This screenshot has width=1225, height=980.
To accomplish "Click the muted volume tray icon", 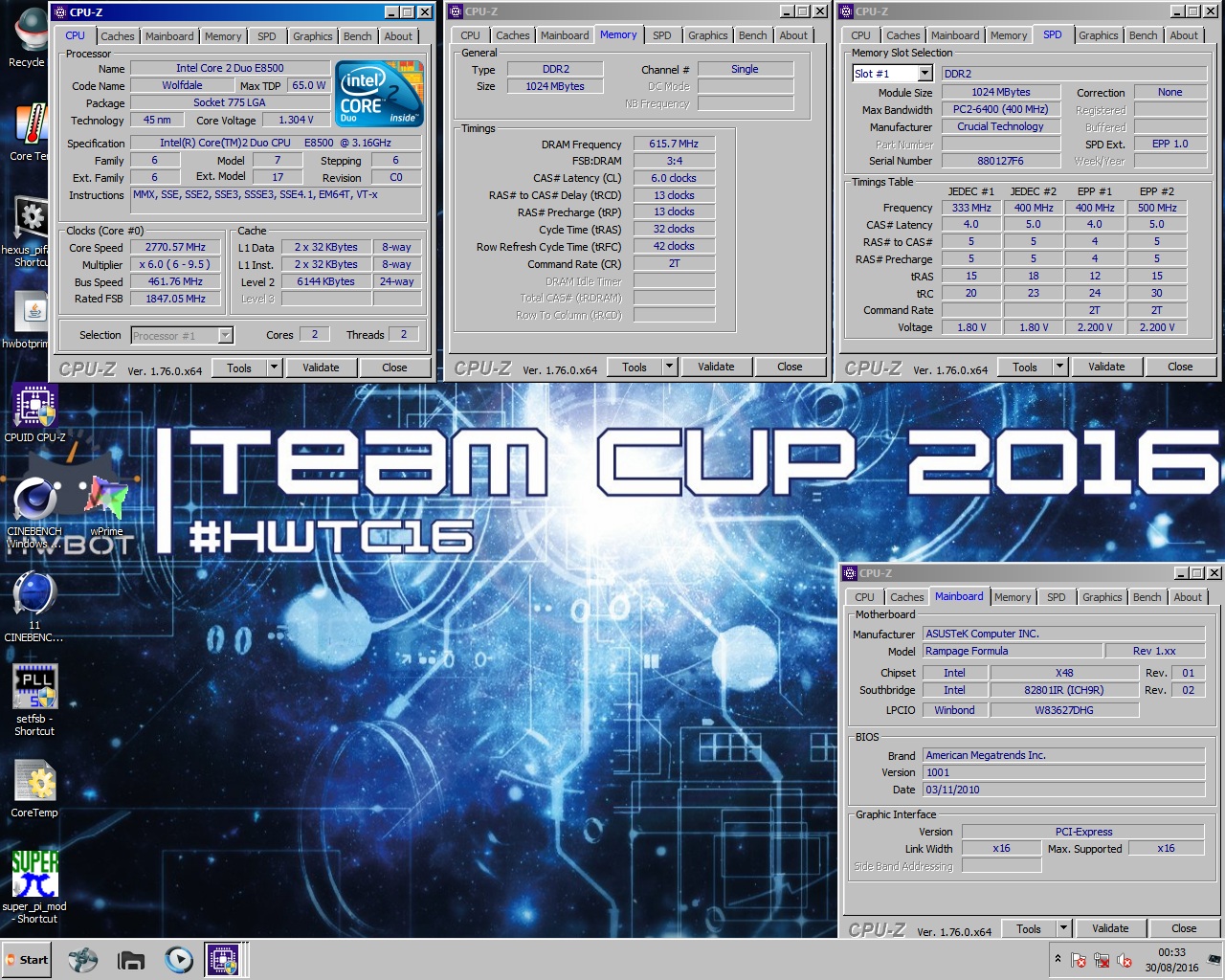I will (1125, 960).
